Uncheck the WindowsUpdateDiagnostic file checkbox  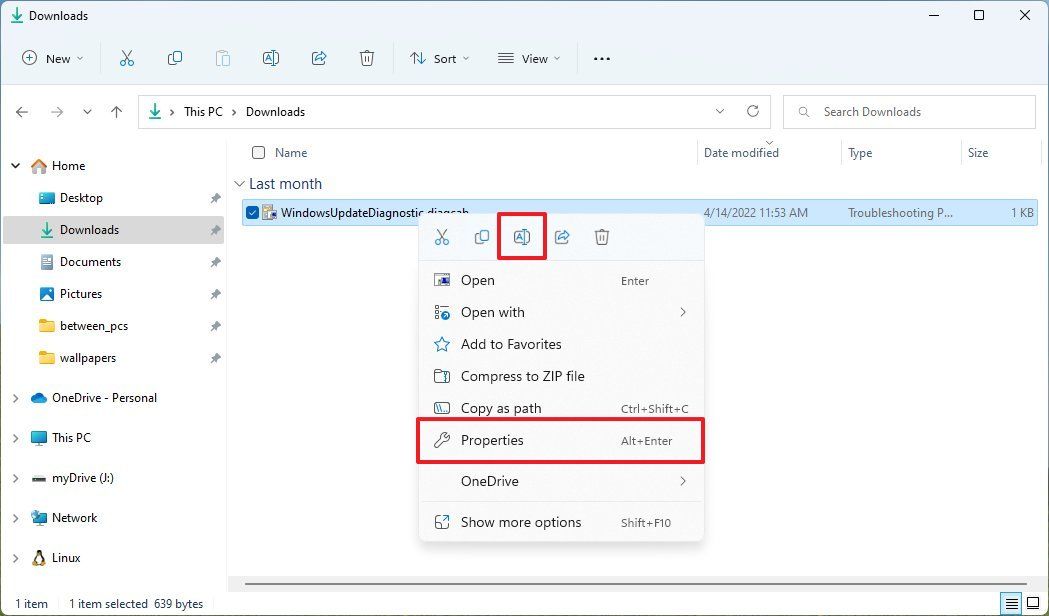pyautogui.click(x=253, y=212)
